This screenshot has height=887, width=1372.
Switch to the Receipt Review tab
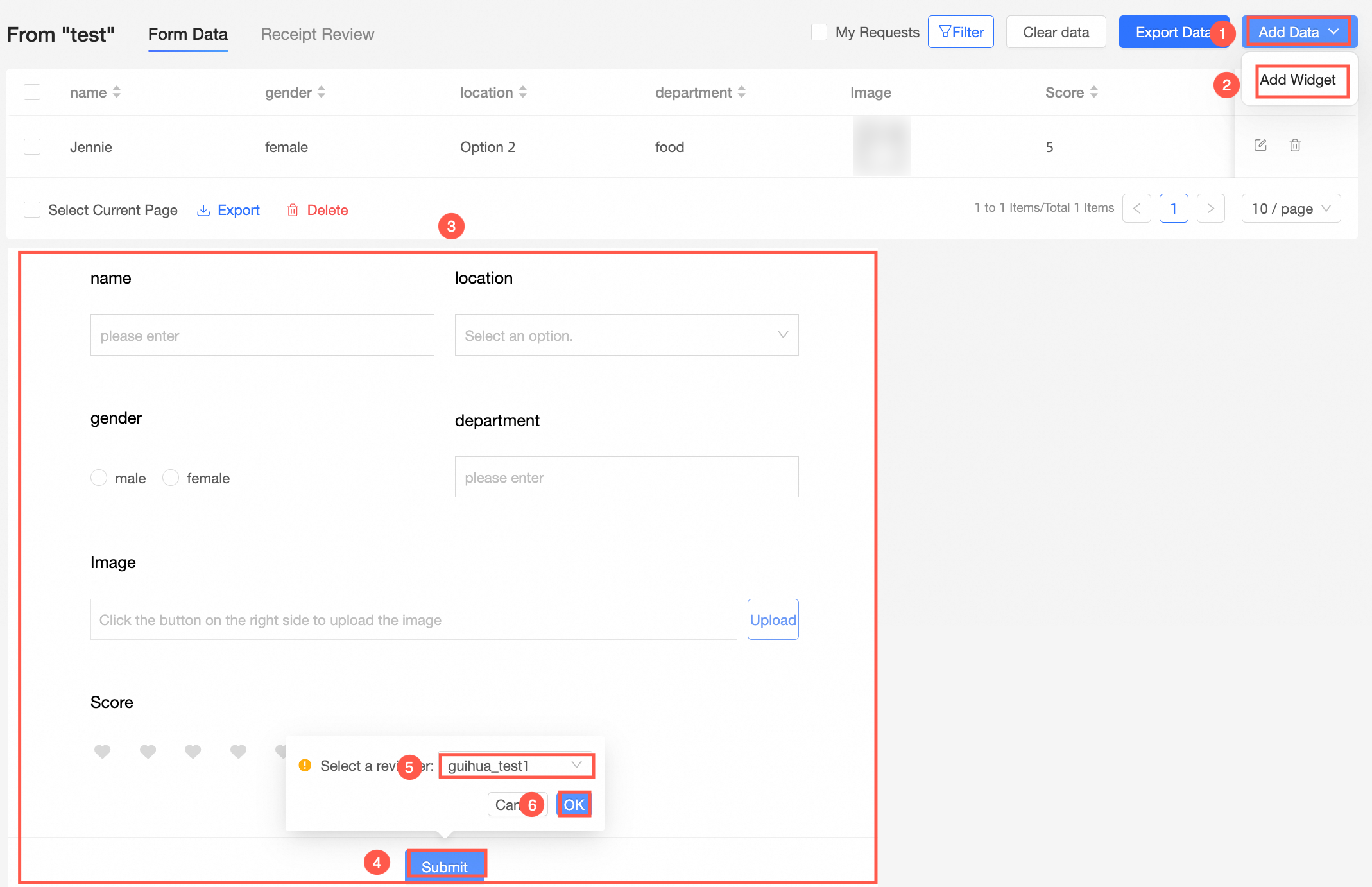[x=317, y=34]
